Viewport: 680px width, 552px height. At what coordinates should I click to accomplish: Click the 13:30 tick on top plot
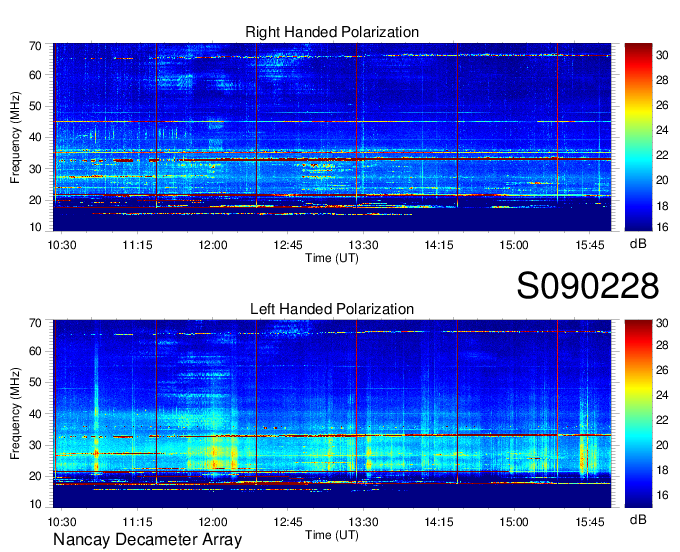[x=363, y=245]
